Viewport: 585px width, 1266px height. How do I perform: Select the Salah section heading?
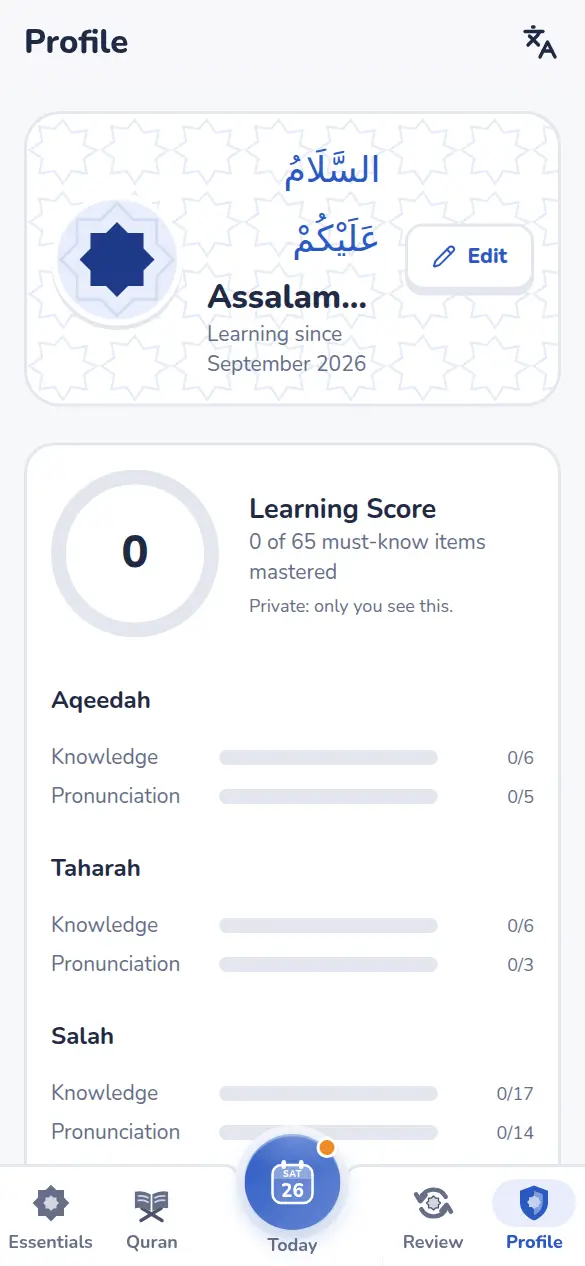click(x=82, y=1036)
